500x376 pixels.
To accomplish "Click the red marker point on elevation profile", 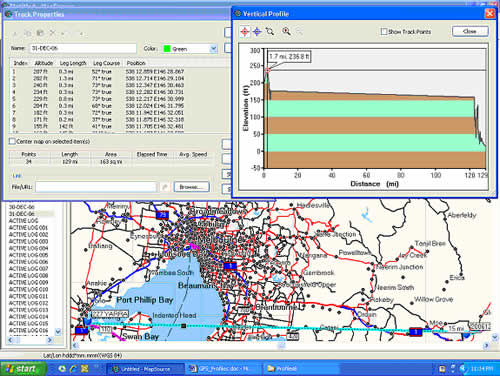I will (267, 70).
